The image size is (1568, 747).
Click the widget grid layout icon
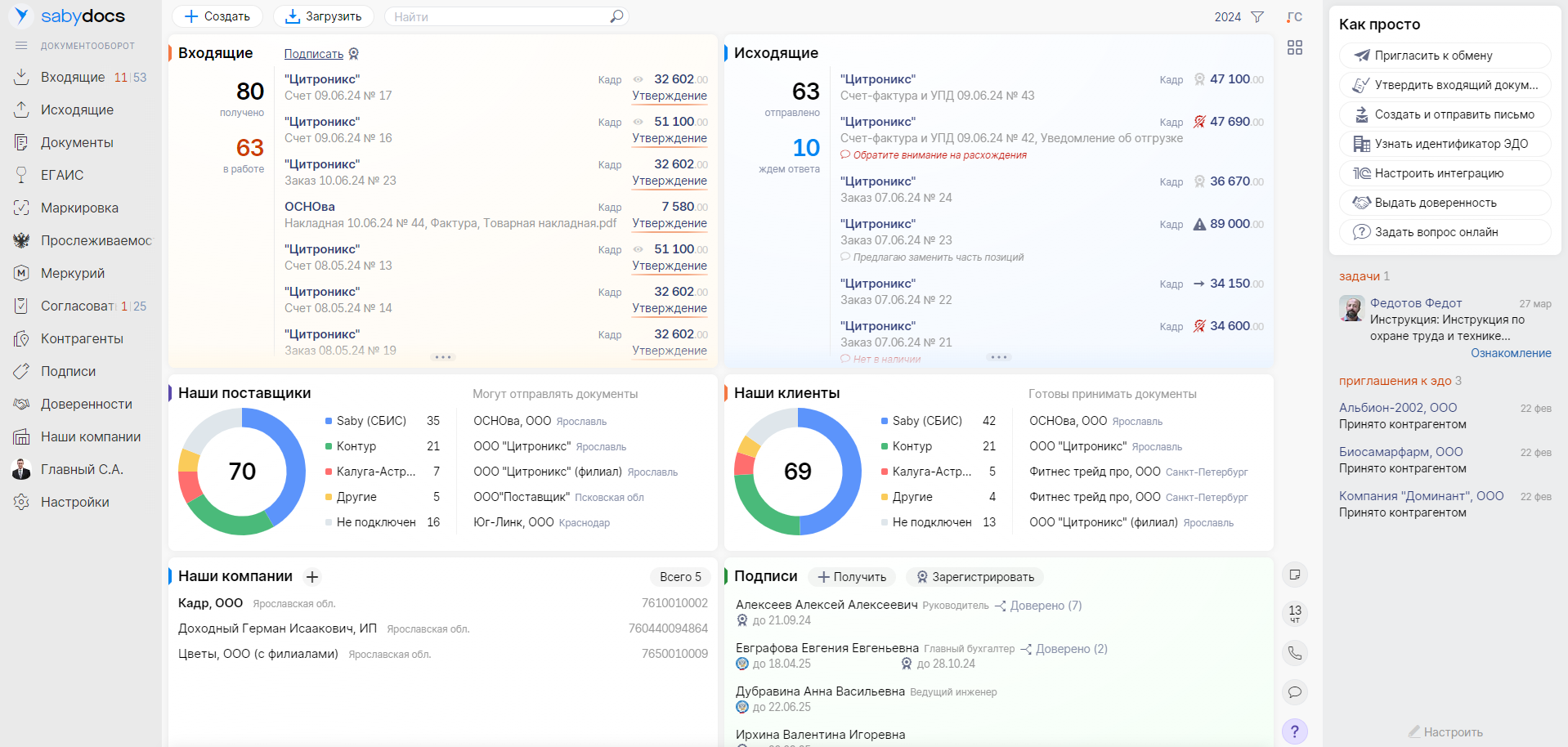[x=1295, y=48]
